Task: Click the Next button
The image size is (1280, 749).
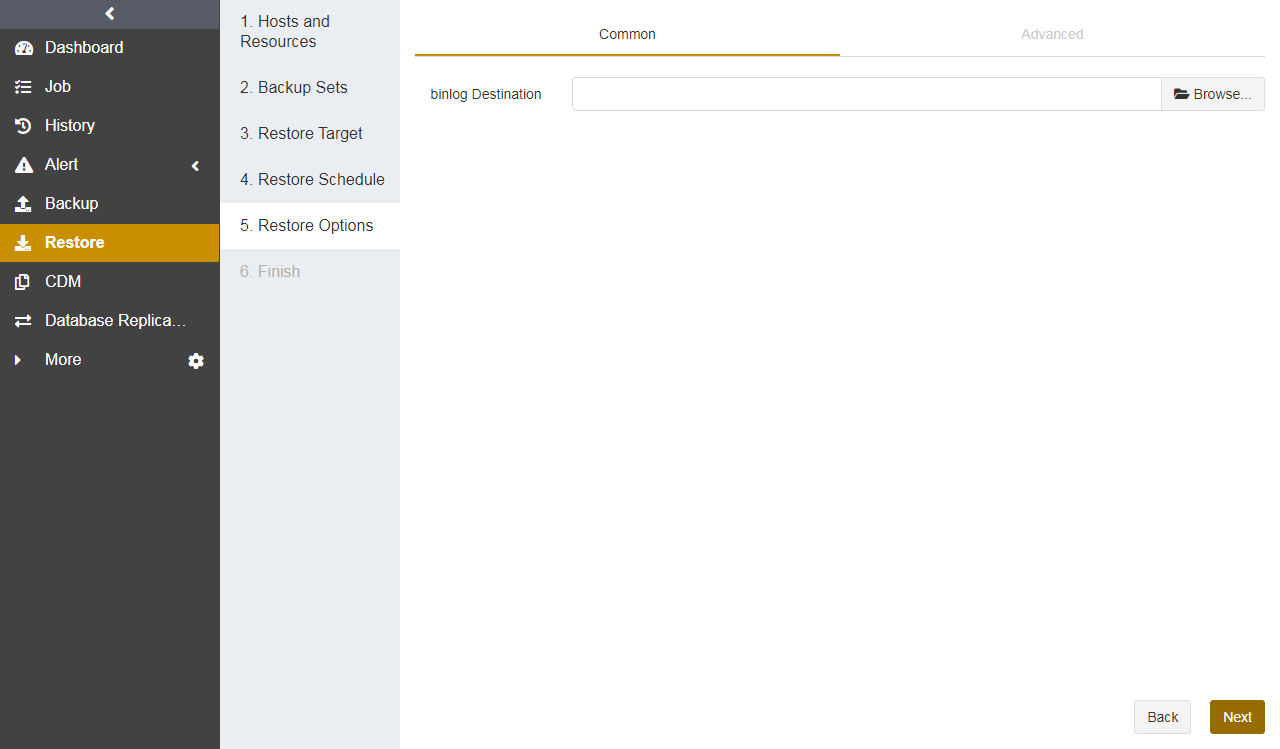Action: (x=1237, y=717)
